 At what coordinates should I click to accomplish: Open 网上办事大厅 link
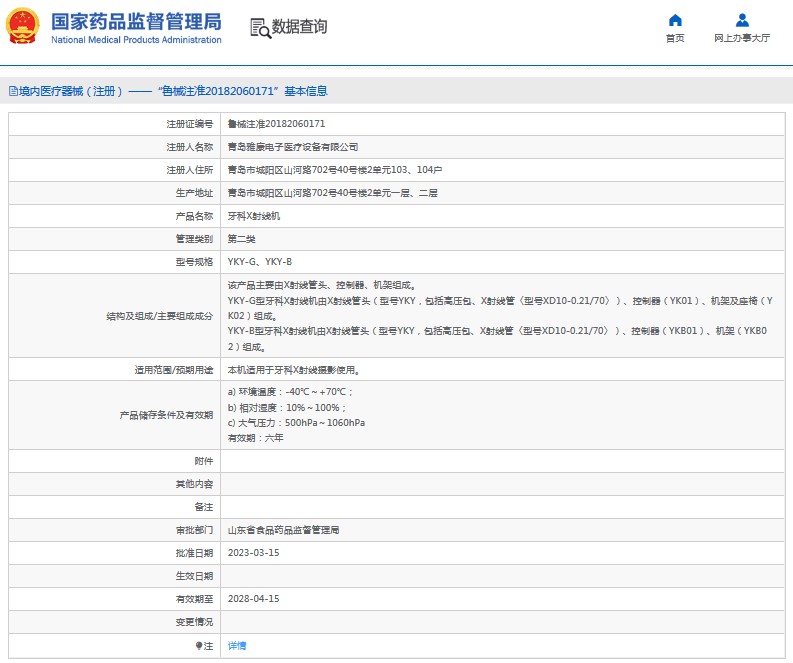point(742,38)
